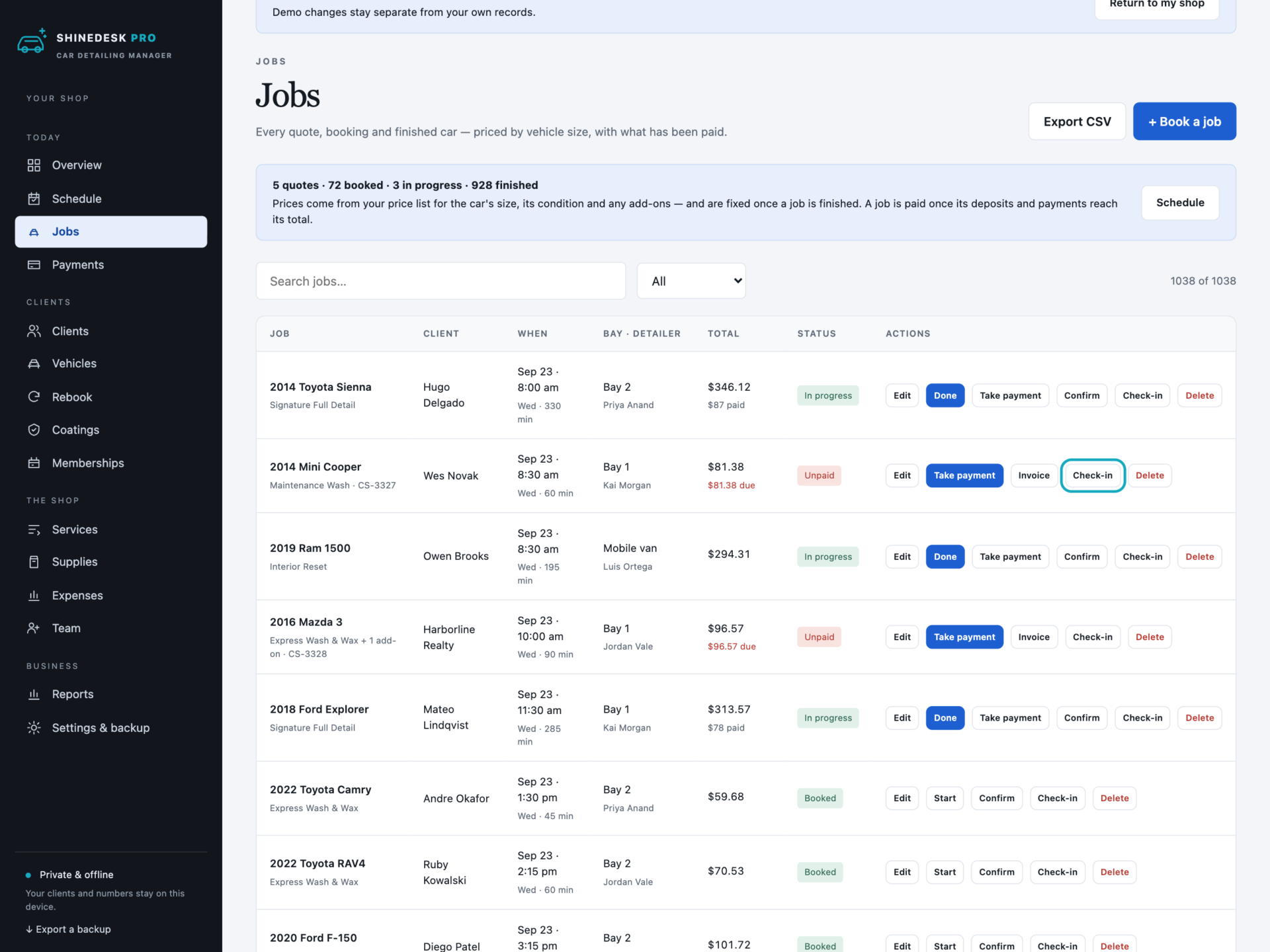Take payment for the Toyota Sienna job
The image size is (1270, 952).
[1010, 395]
